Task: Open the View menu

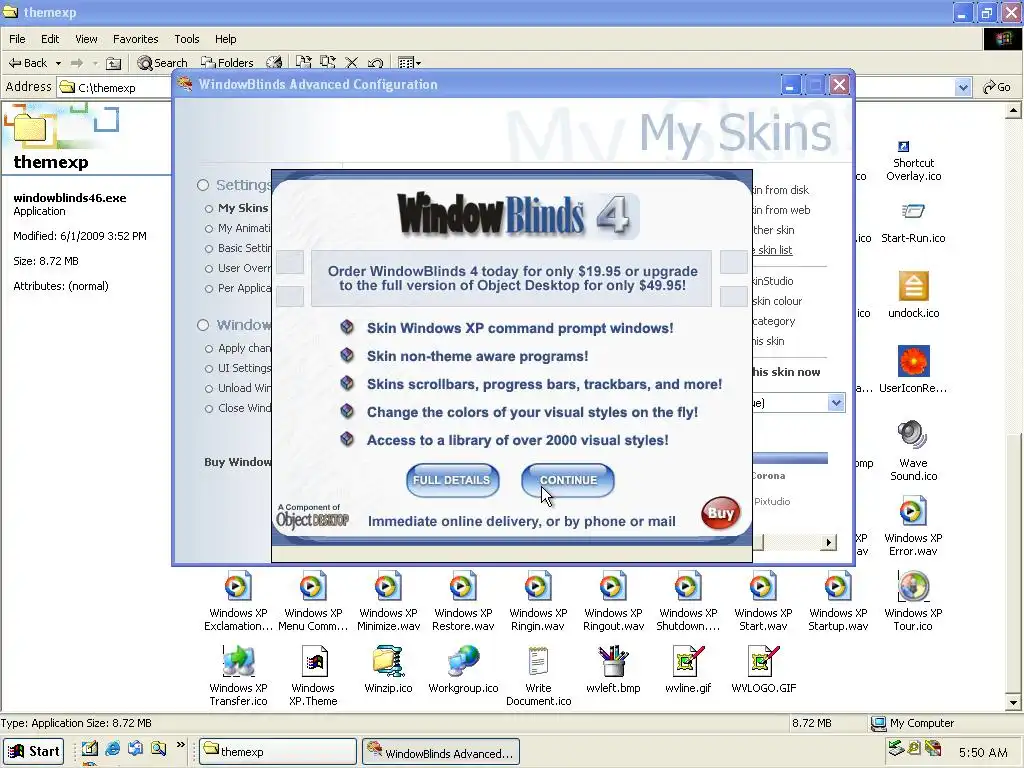Action: 86,39
